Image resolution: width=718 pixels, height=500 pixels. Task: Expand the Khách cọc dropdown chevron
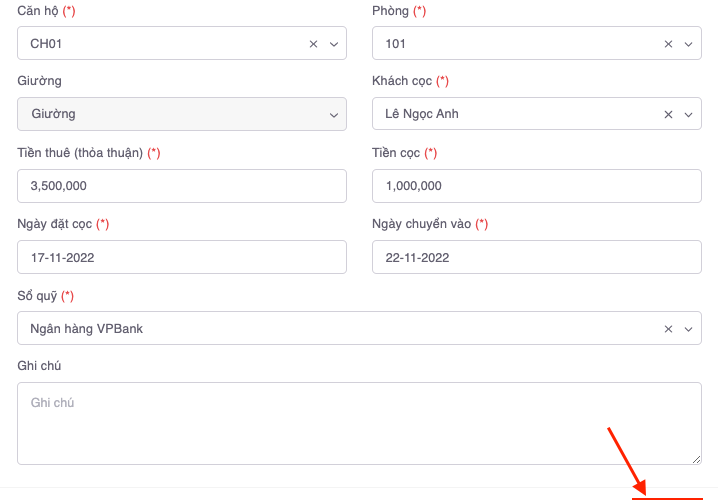point(688,115)
